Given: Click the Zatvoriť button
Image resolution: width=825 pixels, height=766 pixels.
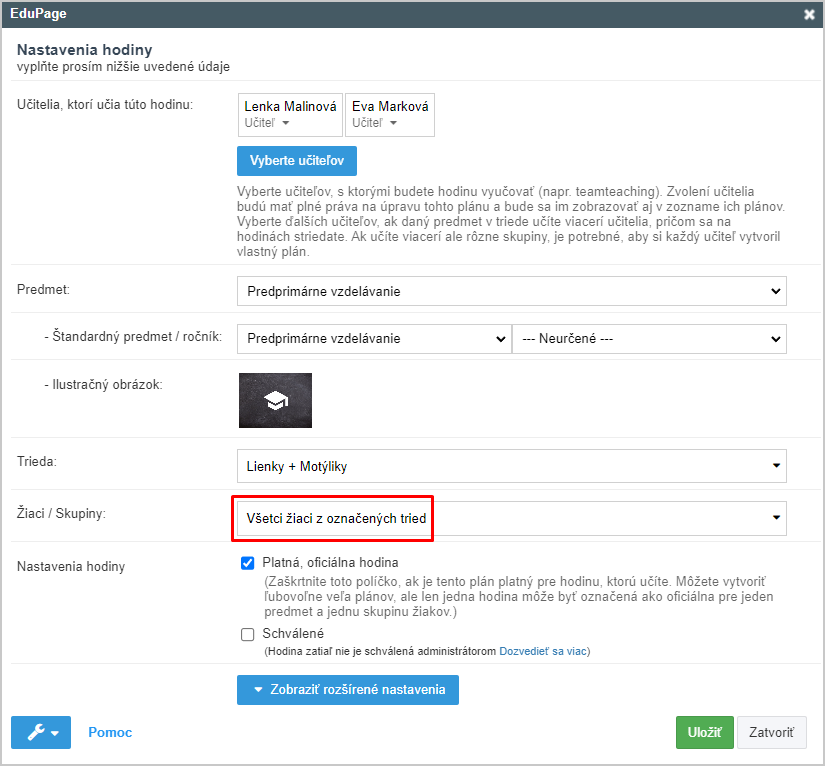Looking at the screenshot, I should coord(771,732).
